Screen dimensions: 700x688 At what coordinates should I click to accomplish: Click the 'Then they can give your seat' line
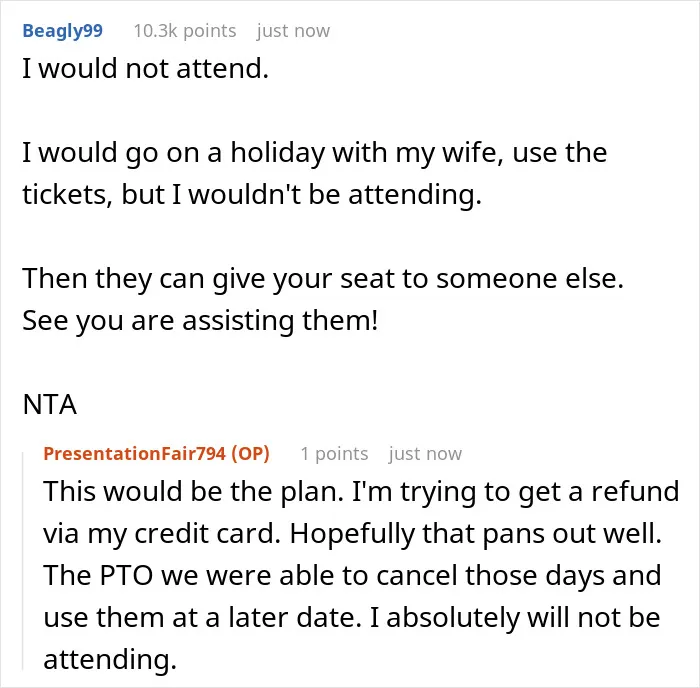(323, 279)
